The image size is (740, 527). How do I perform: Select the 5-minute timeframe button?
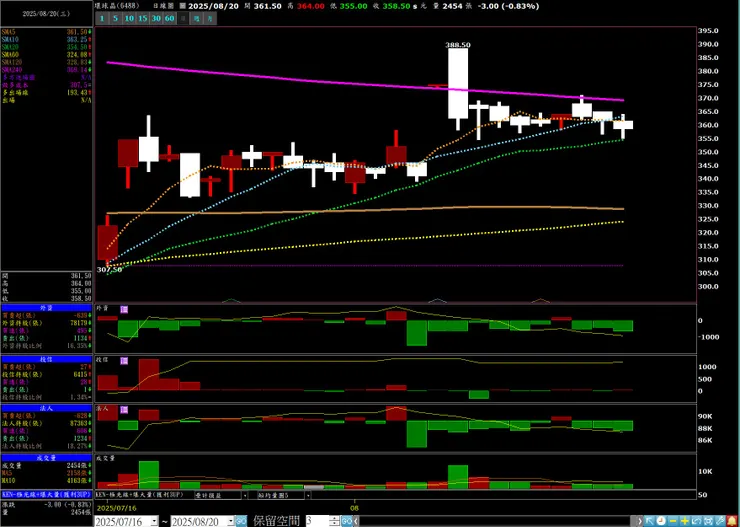point(115,19)
